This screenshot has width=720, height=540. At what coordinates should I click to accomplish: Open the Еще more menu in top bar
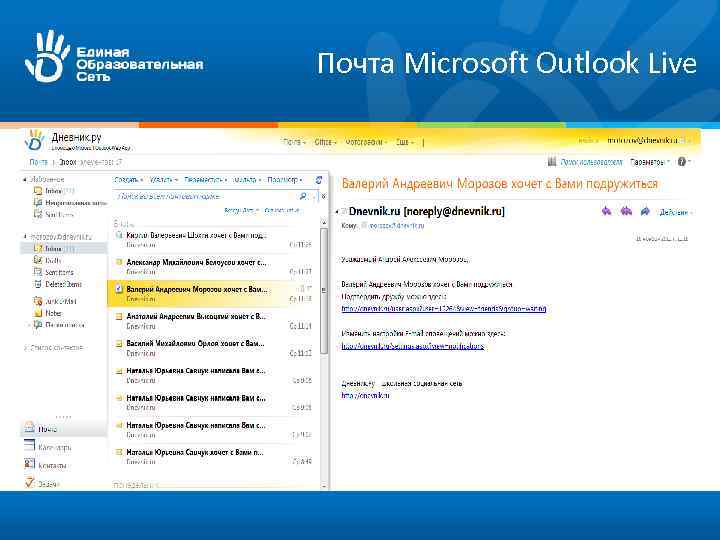[x=405, y=142]
